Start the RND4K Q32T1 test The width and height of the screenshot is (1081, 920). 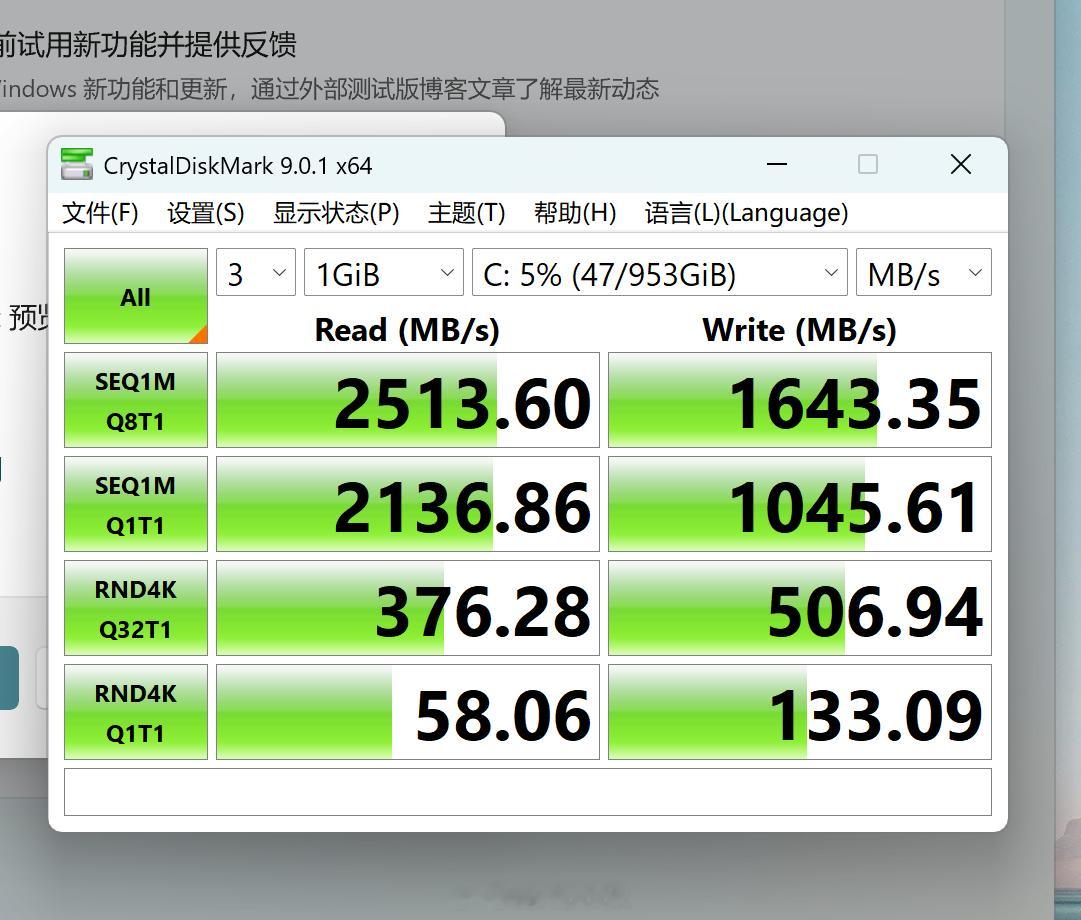[x=135, y=607]
